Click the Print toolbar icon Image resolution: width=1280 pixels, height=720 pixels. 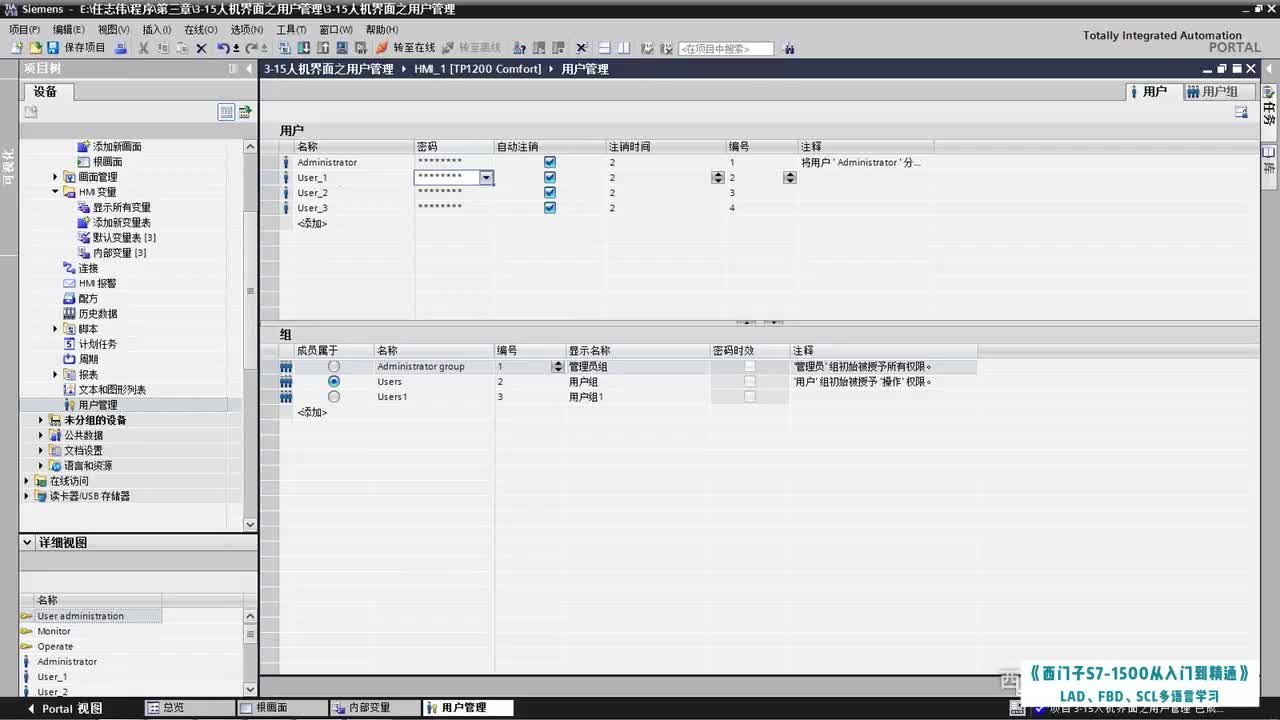point(121,48)
